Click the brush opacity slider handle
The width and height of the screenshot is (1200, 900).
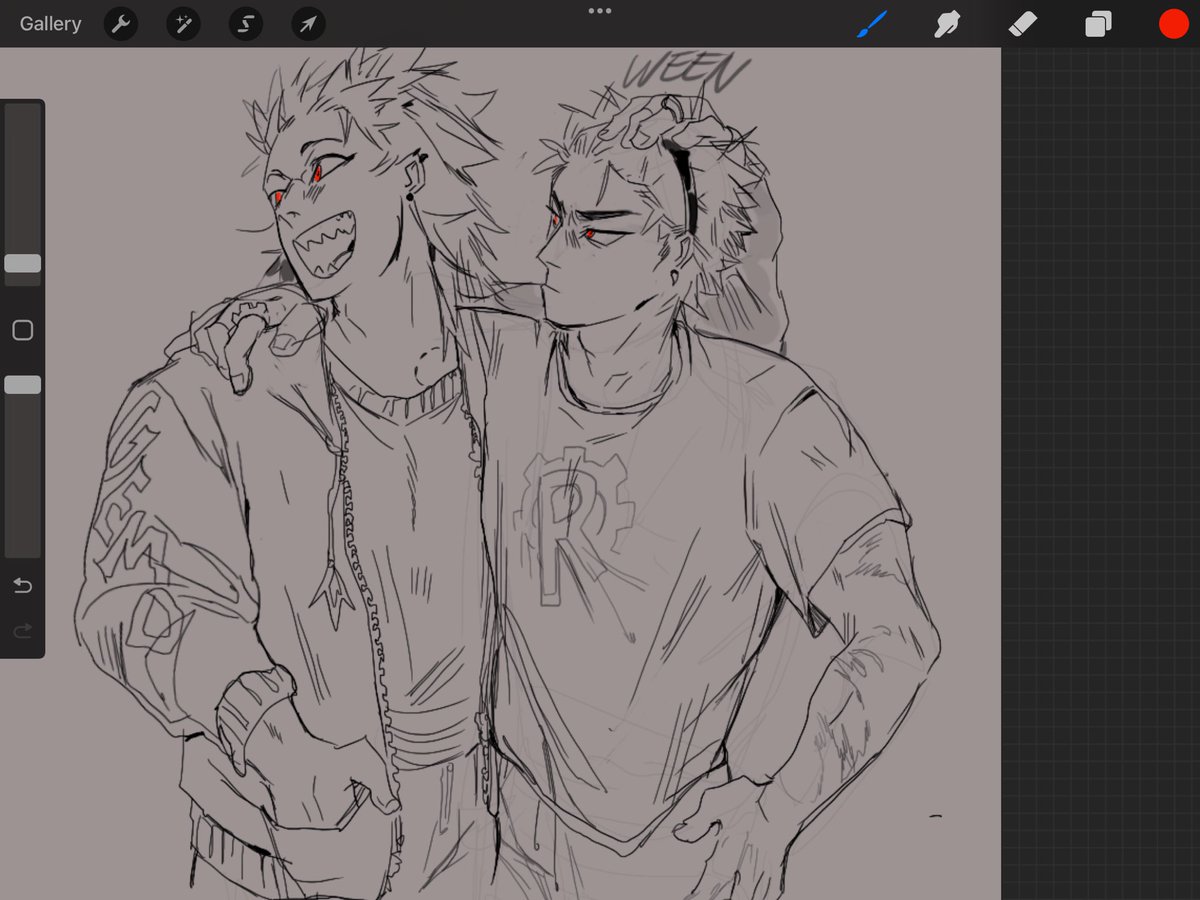(22, 384)
